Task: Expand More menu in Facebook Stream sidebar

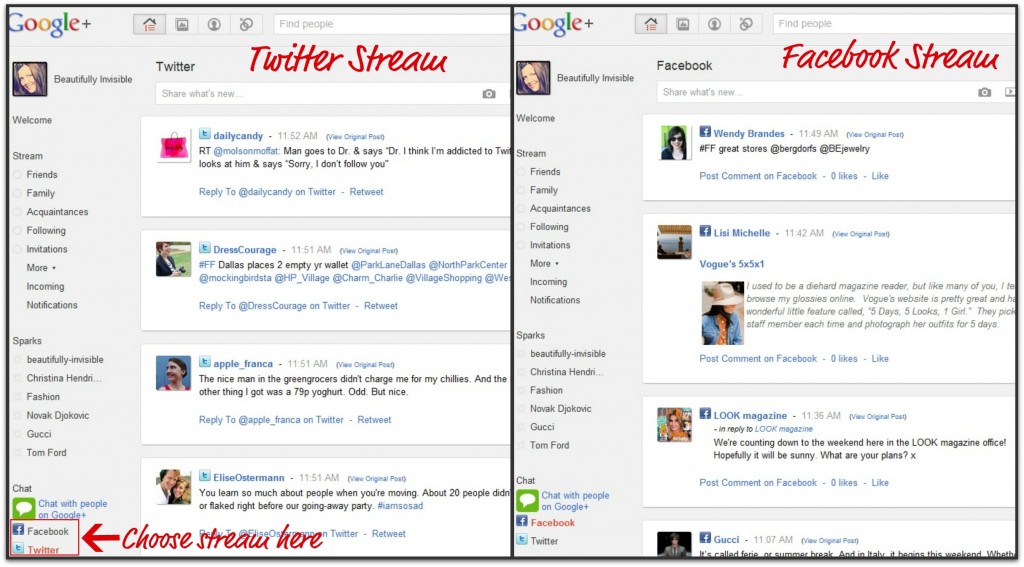Action: tap(545, 263)
